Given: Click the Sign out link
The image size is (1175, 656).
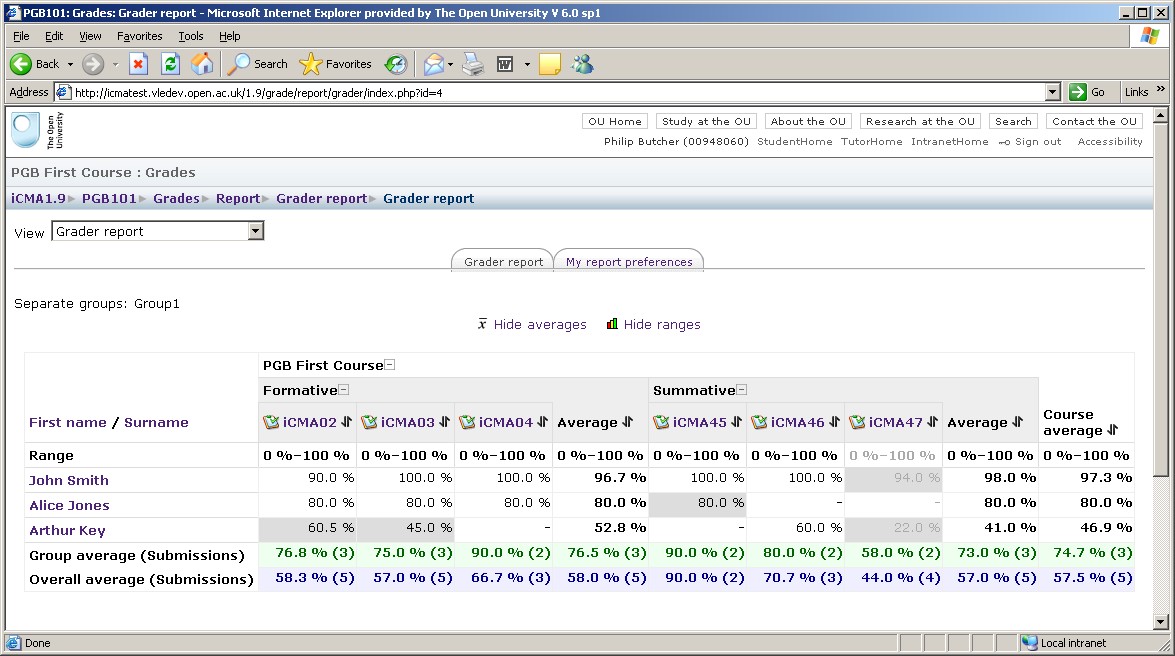Looking at the screenshot, I should [x=1038, y=142].
